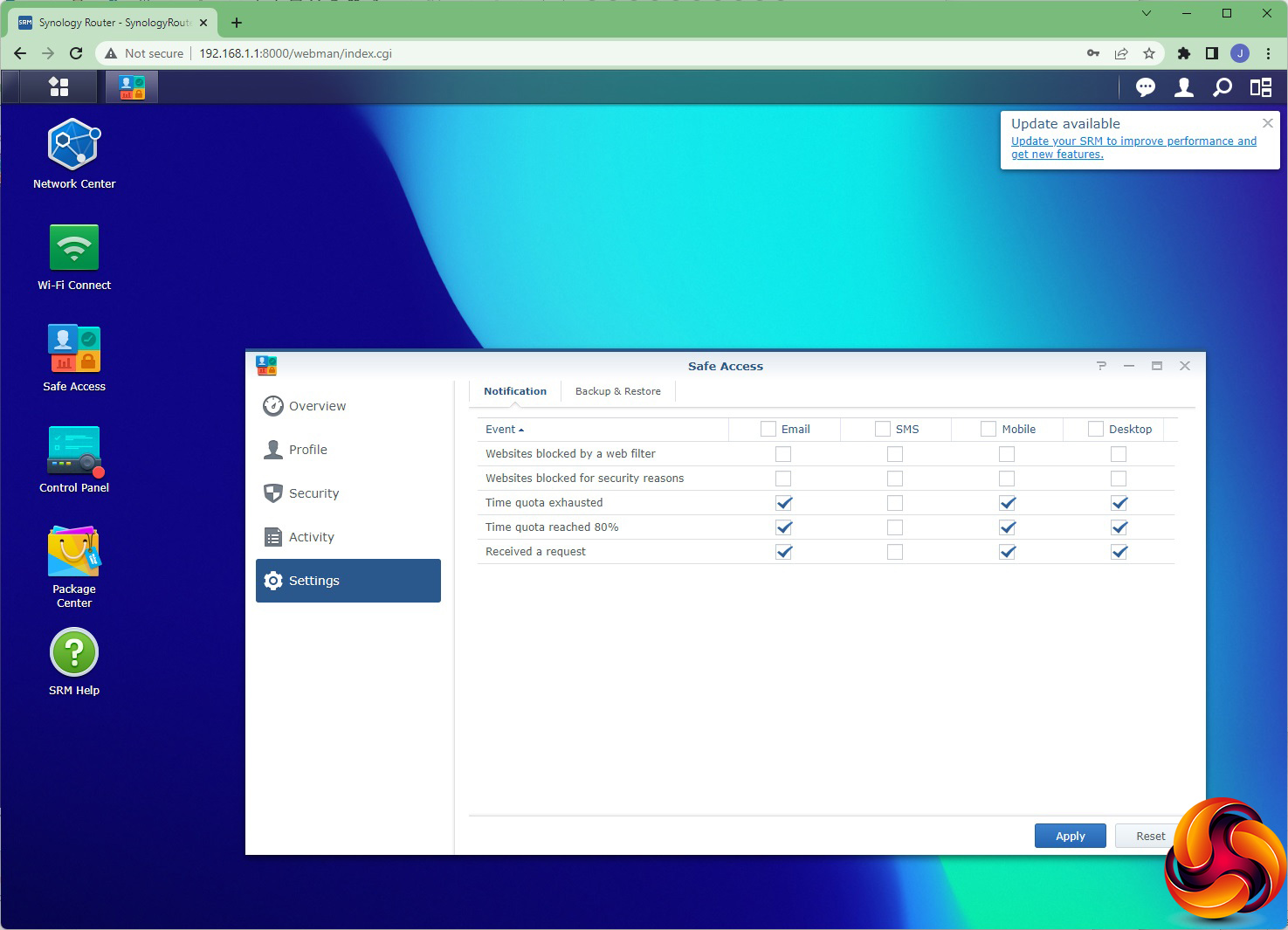Enable Email for Websites blocked by a web filter
The image size is (1288, 930).
click(783, 454)
